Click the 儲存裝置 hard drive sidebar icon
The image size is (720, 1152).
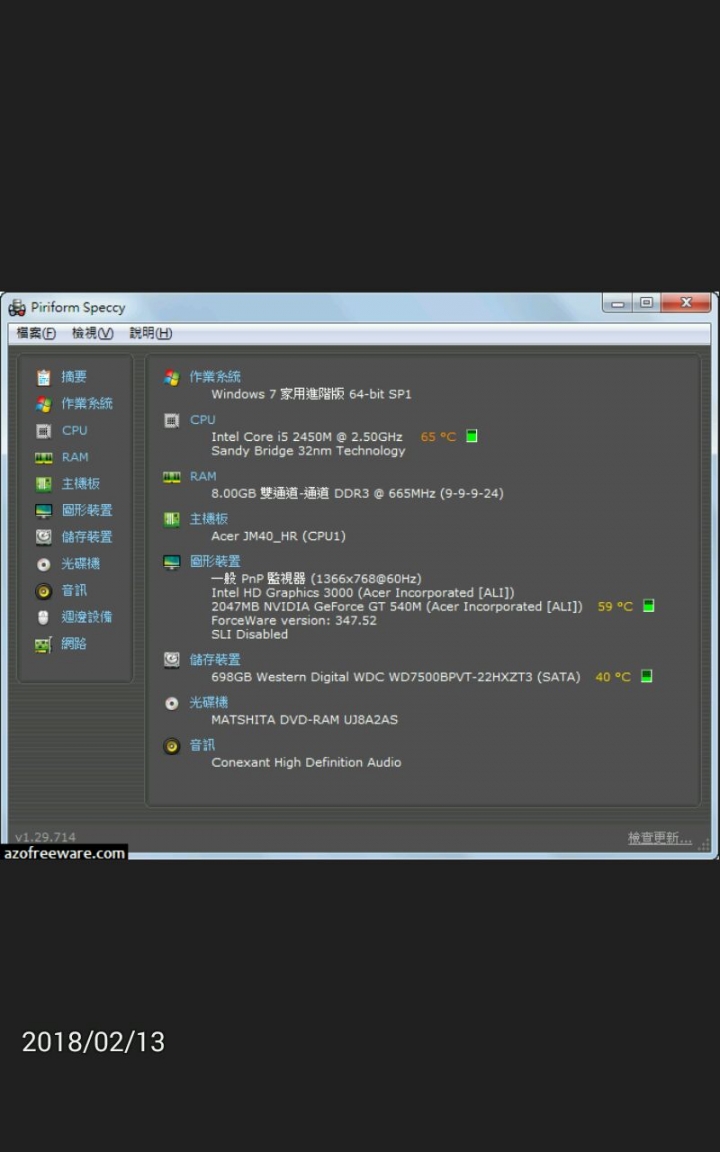tap(43, 537)
